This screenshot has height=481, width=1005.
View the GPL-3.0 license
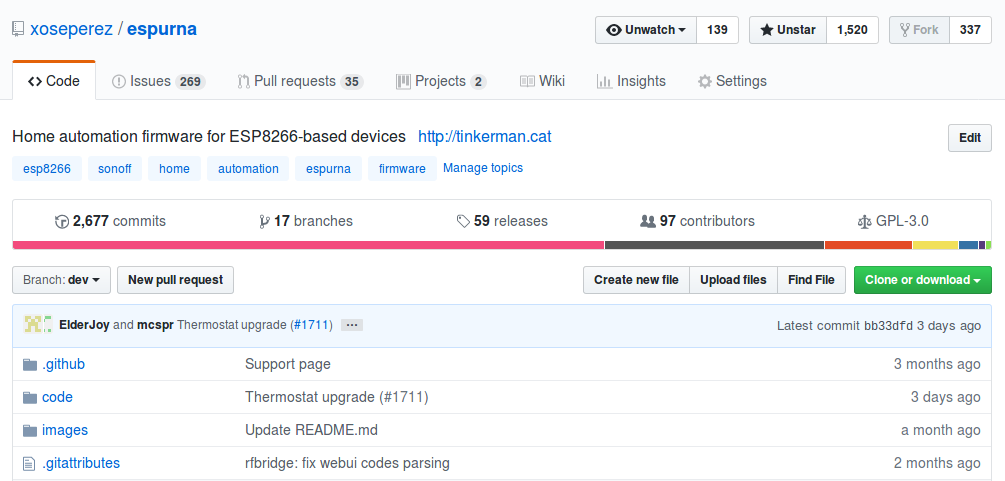tap(893, 221)
